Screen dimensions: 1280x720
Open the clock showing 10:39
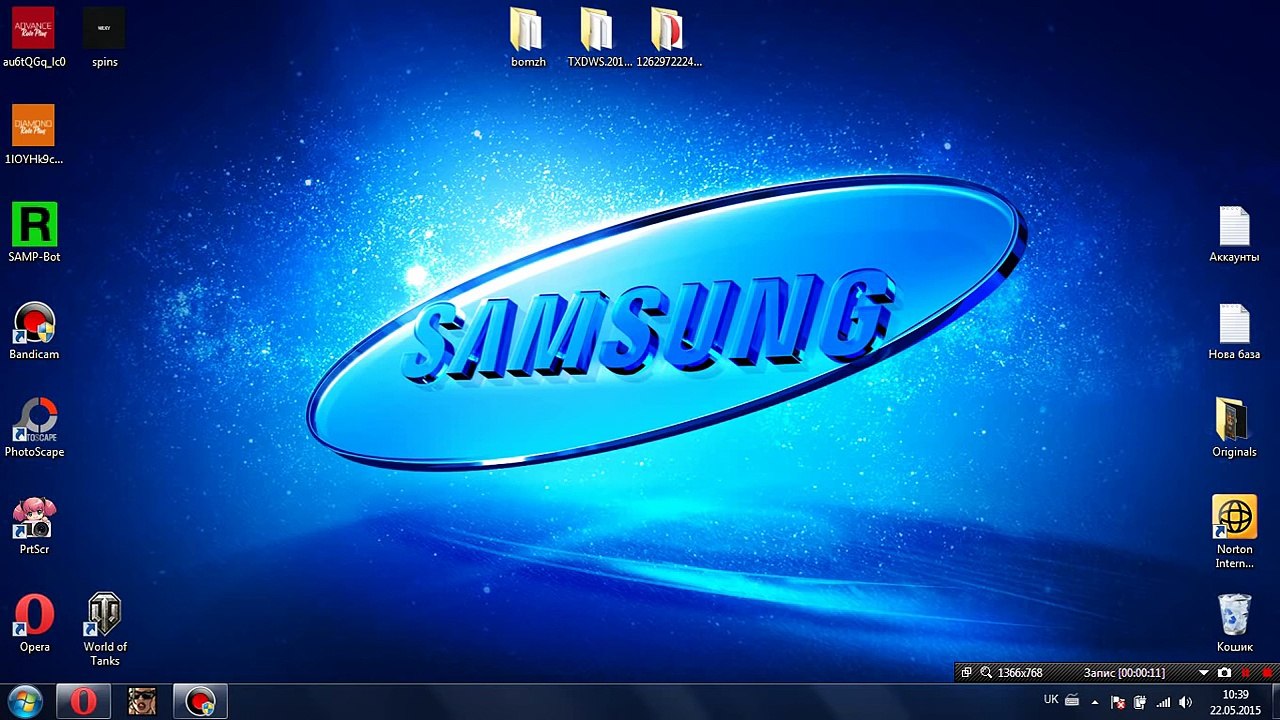[1235, 702]
